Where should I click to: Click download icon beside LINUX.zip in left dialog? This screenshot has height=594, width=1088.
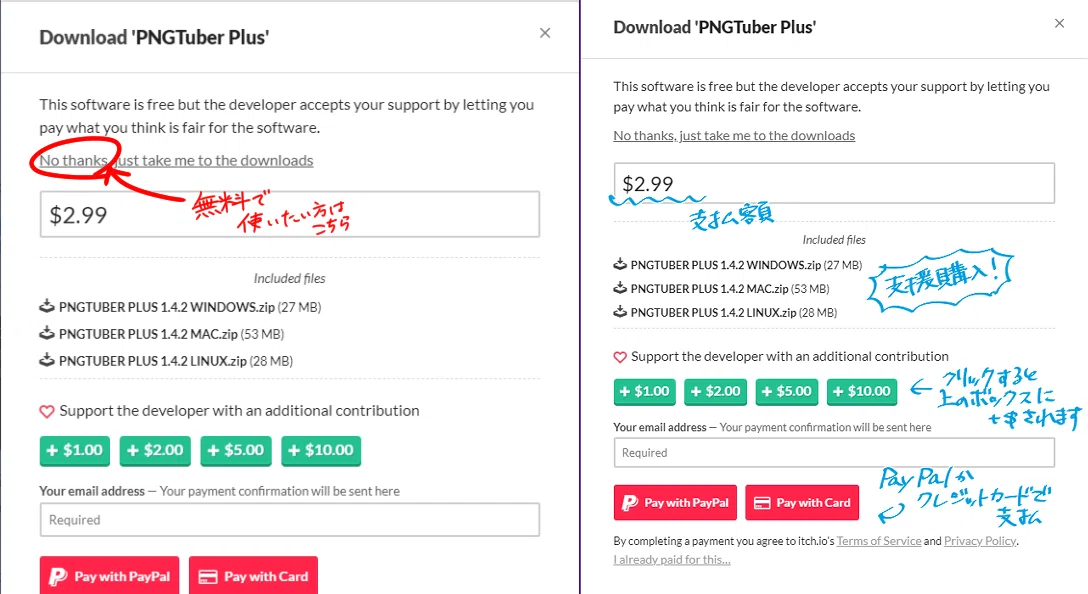(x=46, y=360)
